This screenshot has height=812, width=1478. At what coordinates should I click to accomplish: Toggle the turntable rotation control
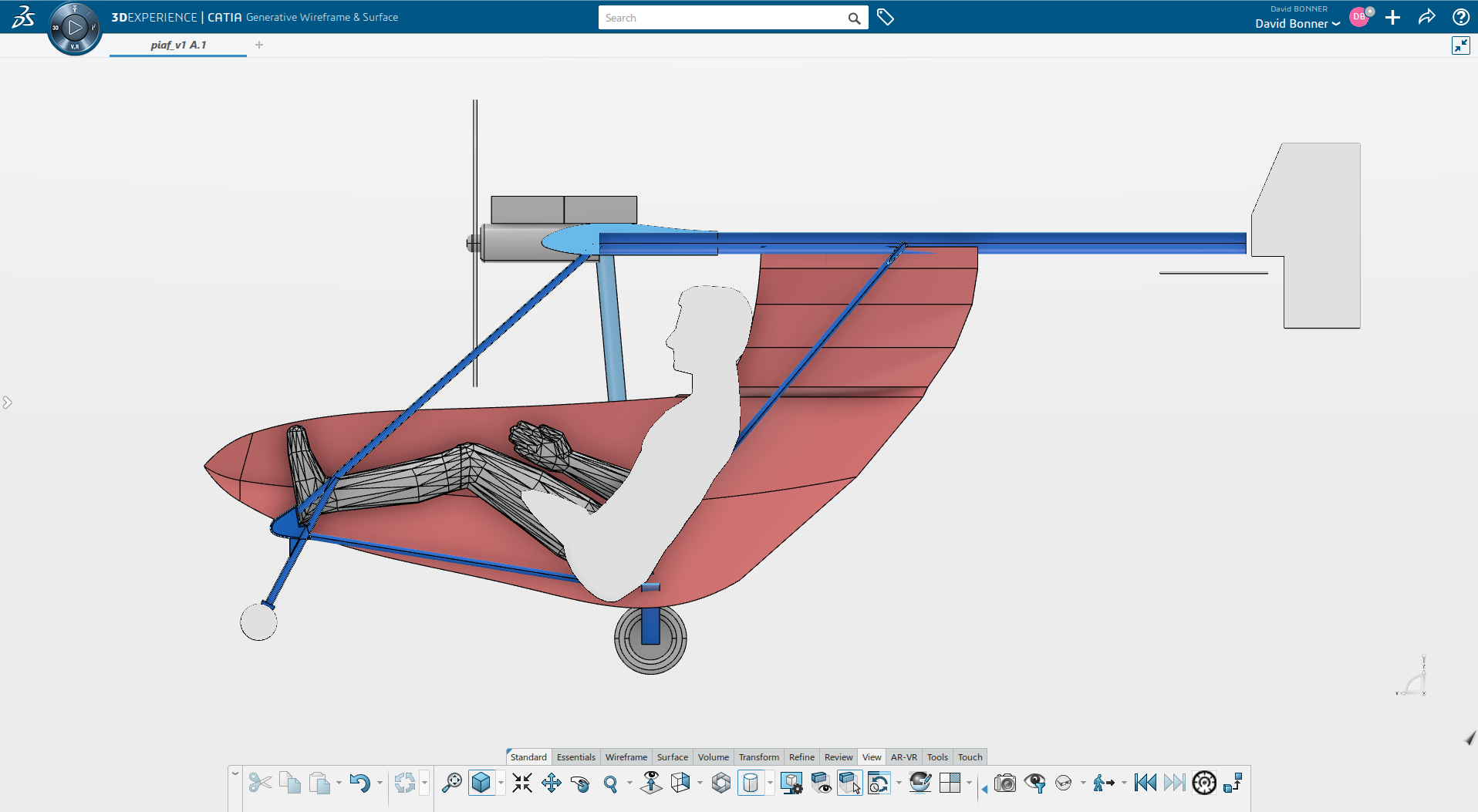click(x=1203, y=783)
